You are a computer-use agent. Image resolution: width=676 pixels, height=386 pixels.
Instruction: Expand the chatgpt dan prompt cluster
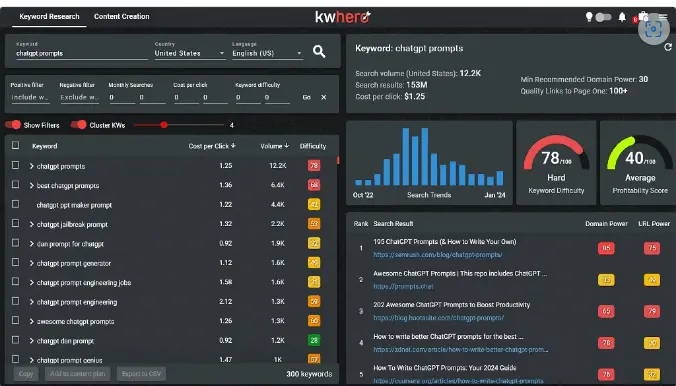(x=31, y=341)
